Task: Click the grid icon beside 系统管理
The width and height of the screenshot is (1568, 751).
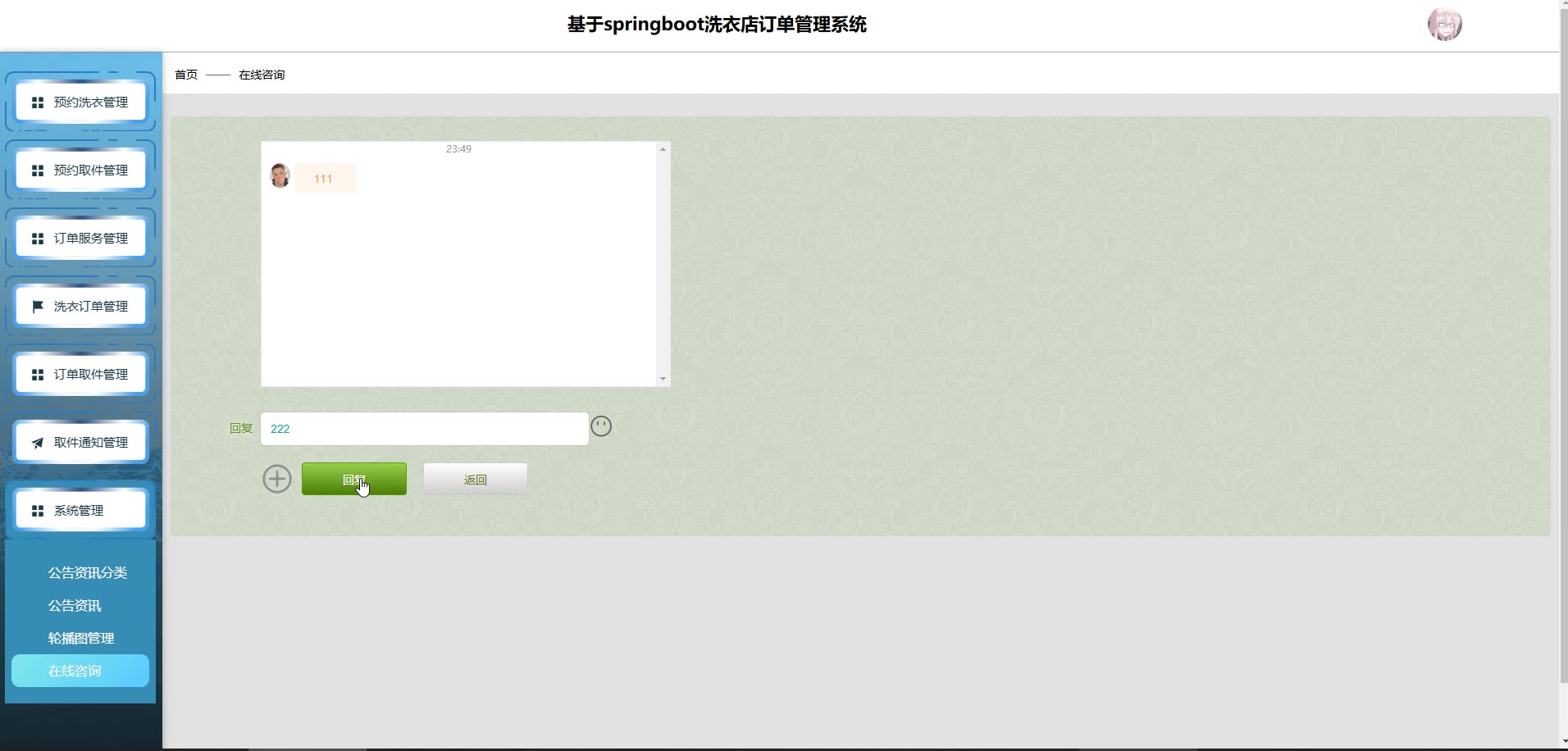Action: click(38, 511)
